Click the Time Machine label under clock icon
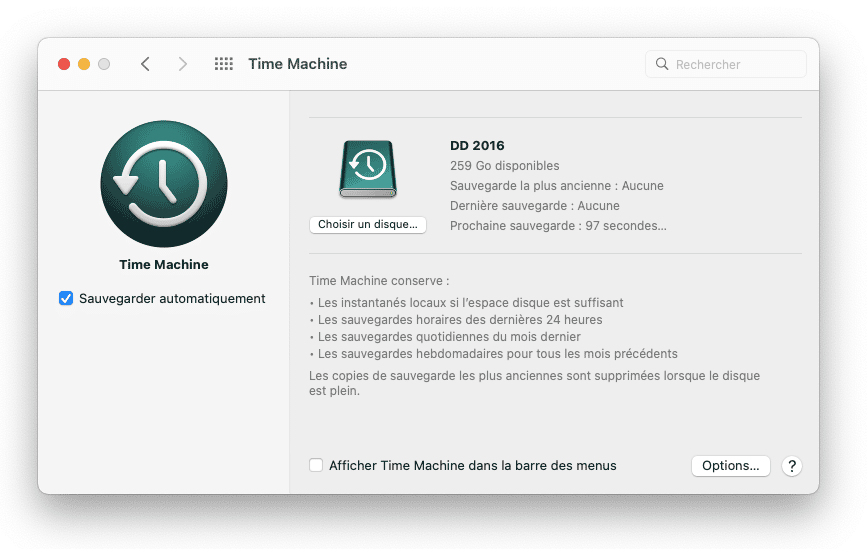Viewport: 868px width, 549px height. click(164, 265)
